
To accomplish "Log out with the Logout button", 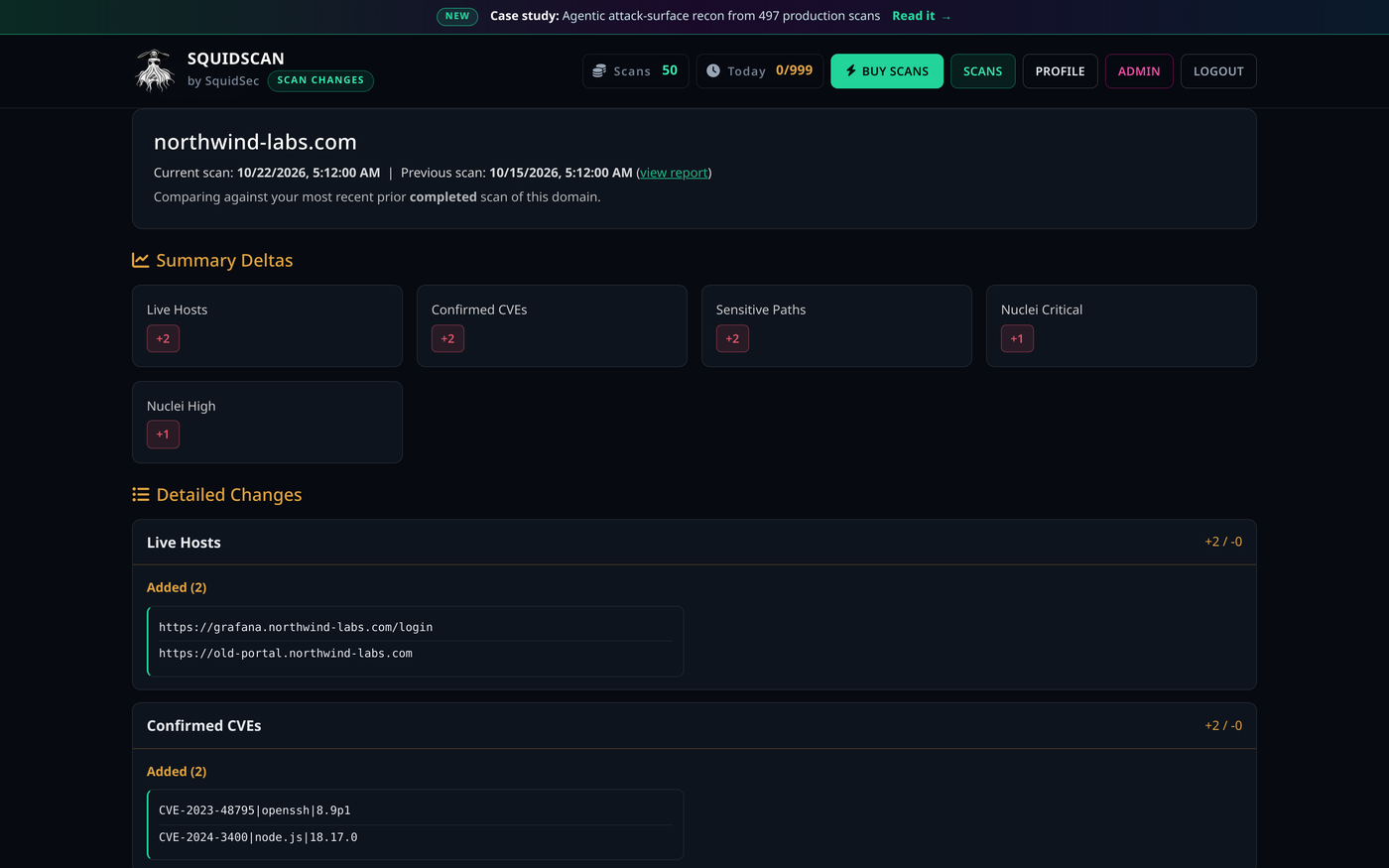I will click(1218, 71).
